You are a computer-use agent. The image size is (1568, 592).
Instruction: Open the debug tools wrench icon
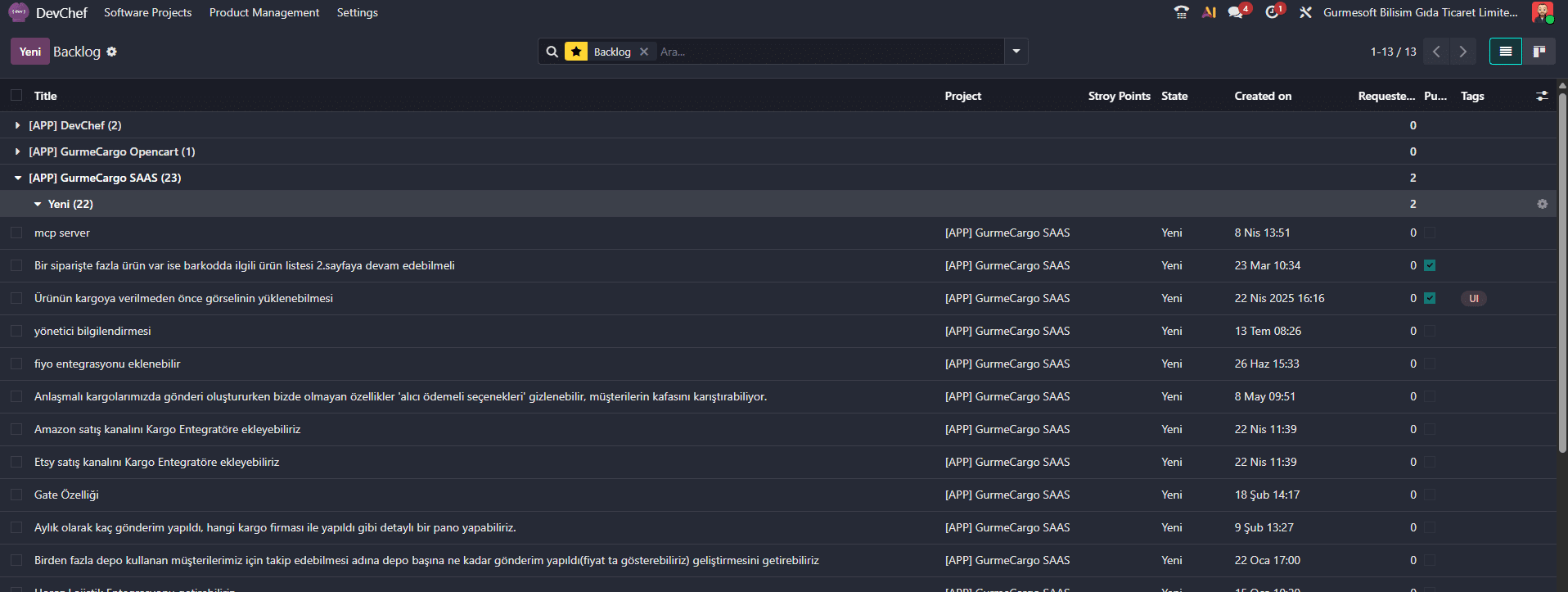[1305, 12]
